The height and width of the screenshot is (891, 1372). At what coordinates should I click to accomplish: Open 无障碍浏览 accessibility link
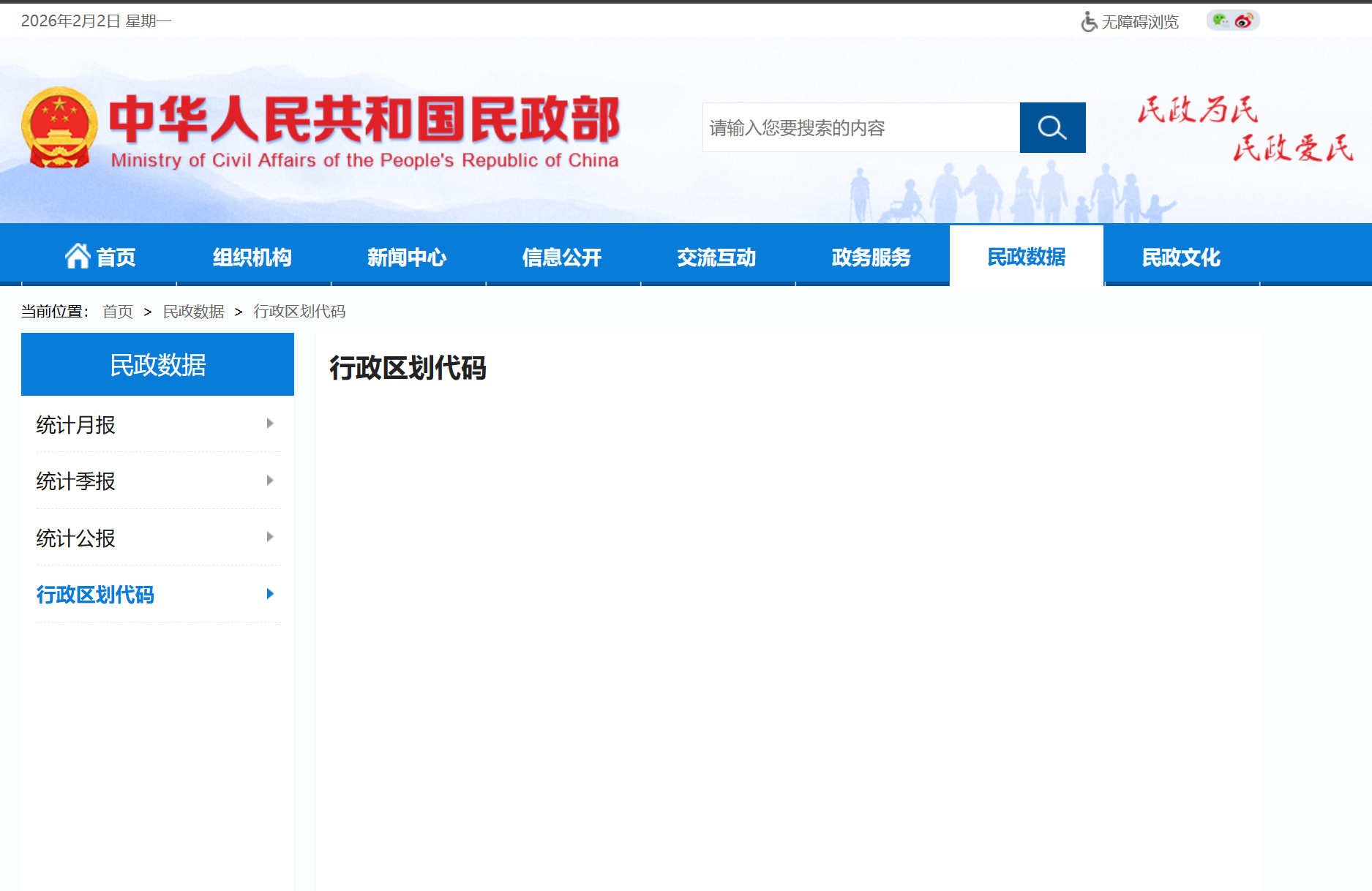(x=1140, y=22)
